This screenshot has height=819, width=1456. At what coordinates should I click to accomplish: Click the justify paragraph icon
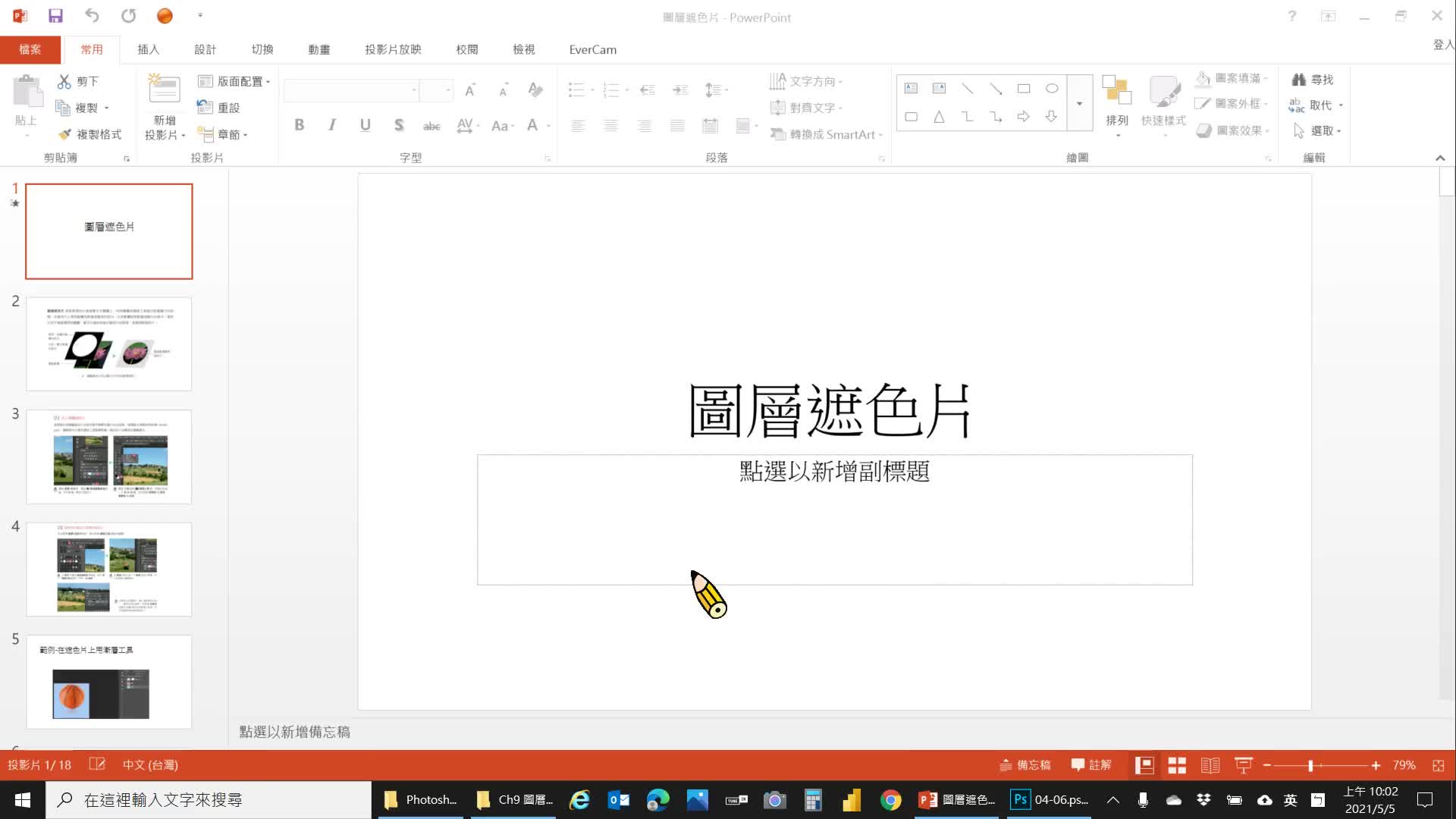(677, 126)
